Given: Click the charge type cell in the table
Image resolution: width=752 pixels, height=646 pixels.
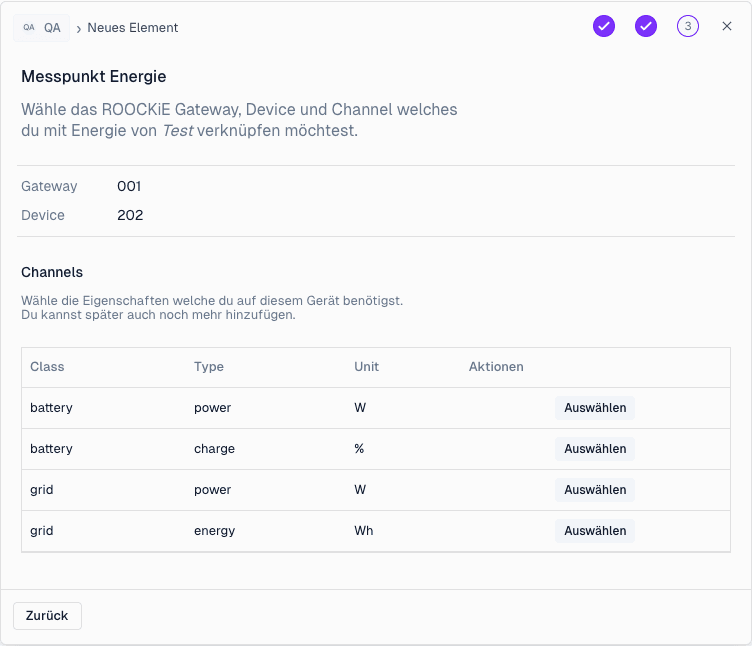Looking at the screenshot, I should pyautogui.click(x=214, y=449).
